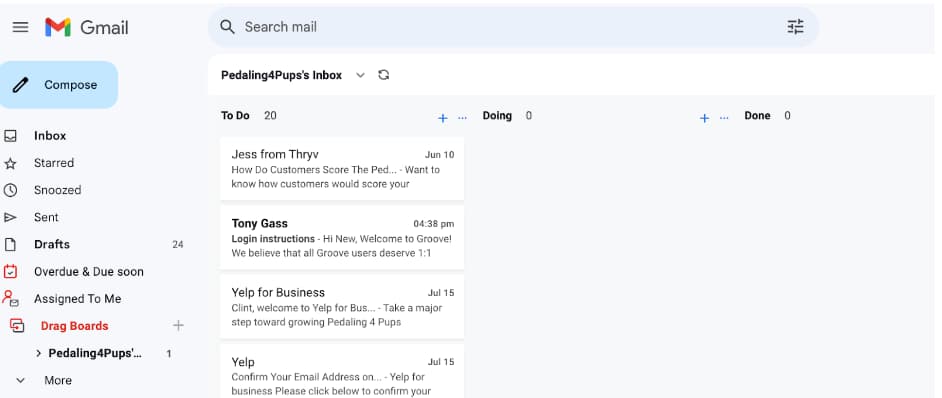
Task: Click the To Do column title
Action: point(235,115)
